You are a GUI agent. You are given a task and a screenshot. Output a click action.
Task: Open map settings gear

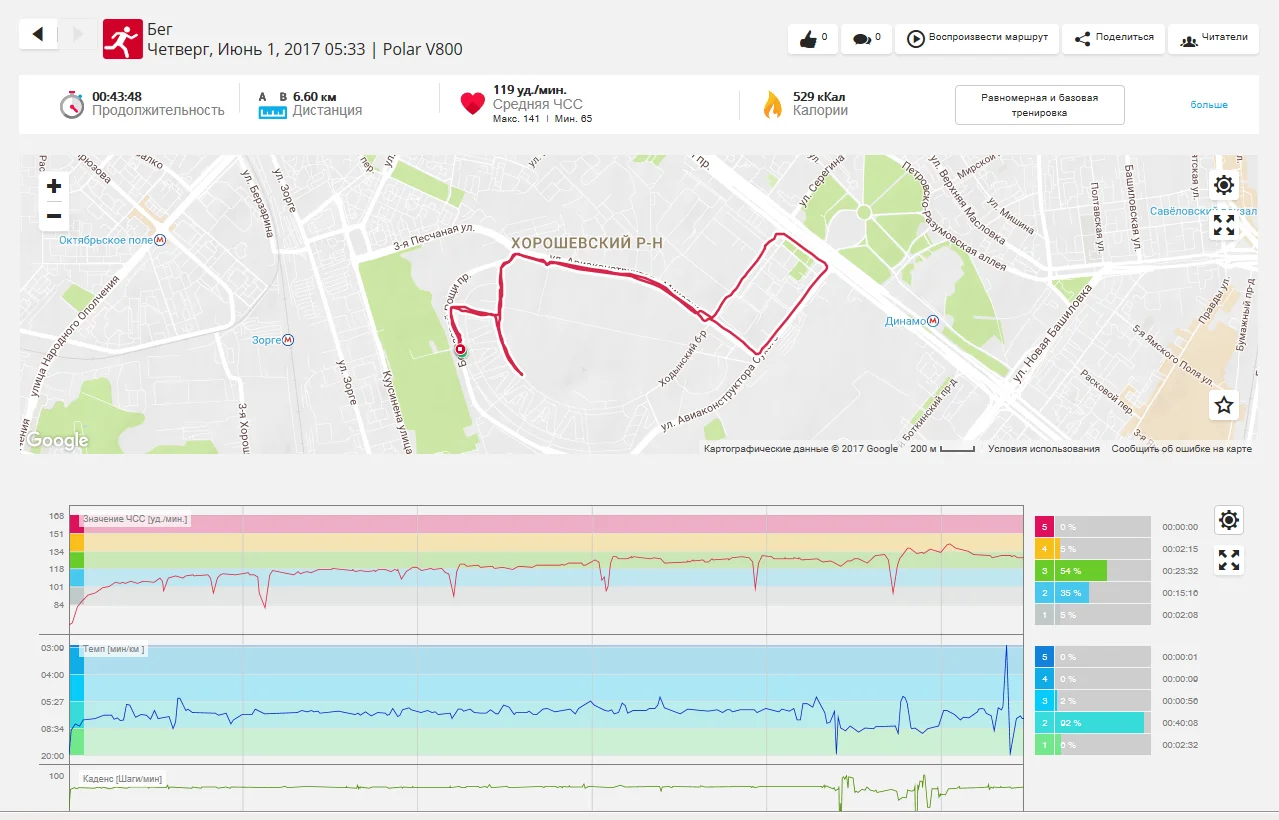(1224, 185)
